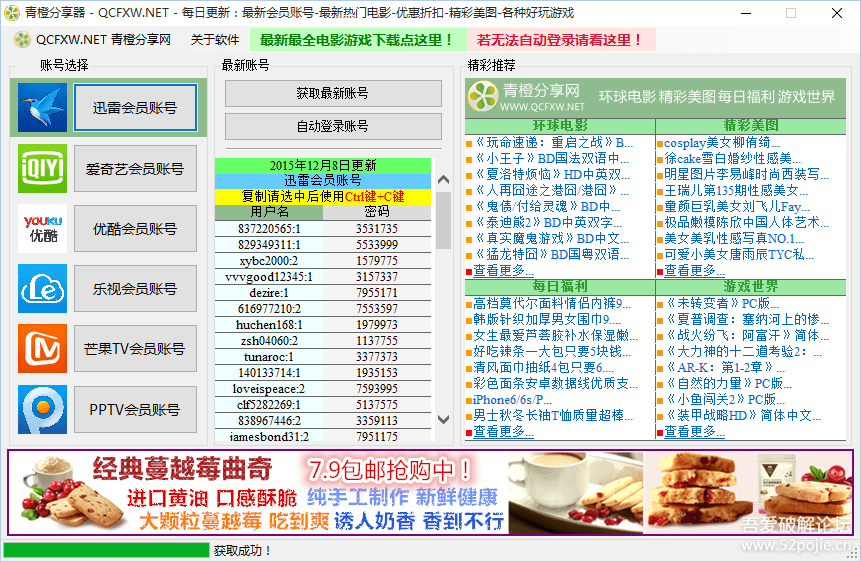The width and height of the screenshot is (861, 562).
Task: Open 小王子 BD国法双语 link
Action: pos(551,159)
